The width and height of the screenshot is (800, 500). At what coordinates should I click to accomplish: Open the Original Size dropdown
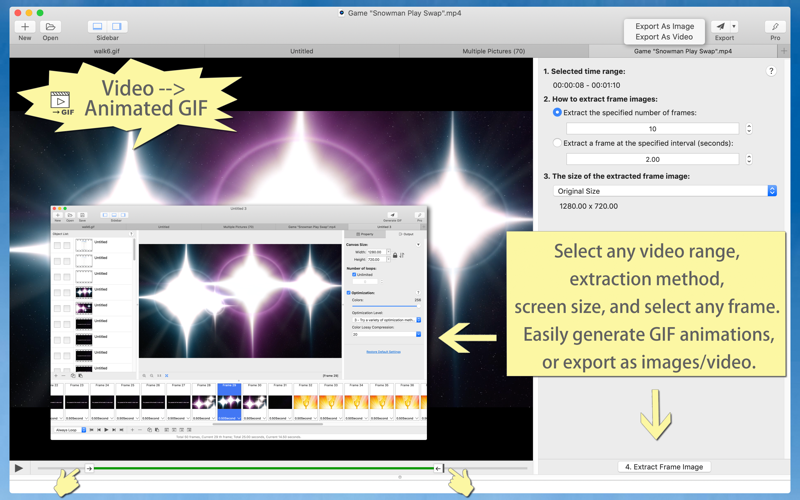coord(665,191)
